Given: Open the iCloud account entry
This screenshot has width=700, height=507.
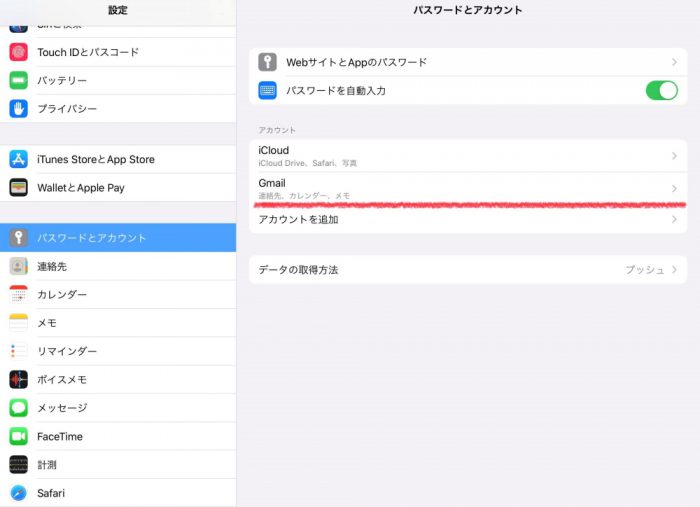Looking at the screenshot, I should [x=468, y=156].
